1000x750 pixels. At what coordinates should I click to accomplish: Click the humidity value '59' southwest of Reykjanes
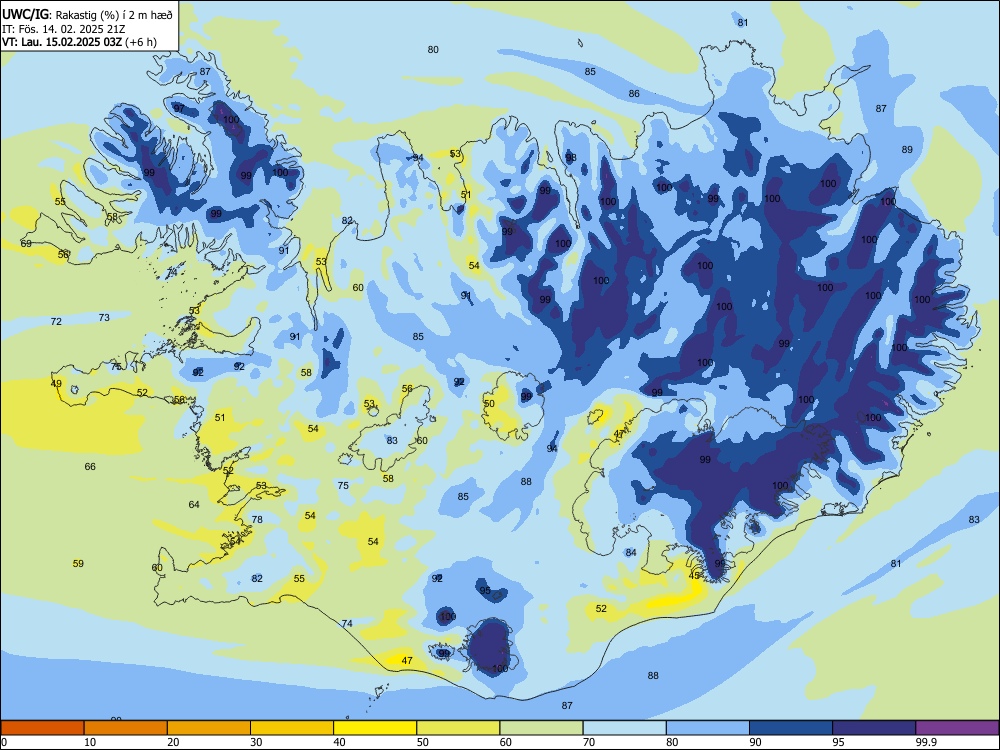[x=78, y=564]
